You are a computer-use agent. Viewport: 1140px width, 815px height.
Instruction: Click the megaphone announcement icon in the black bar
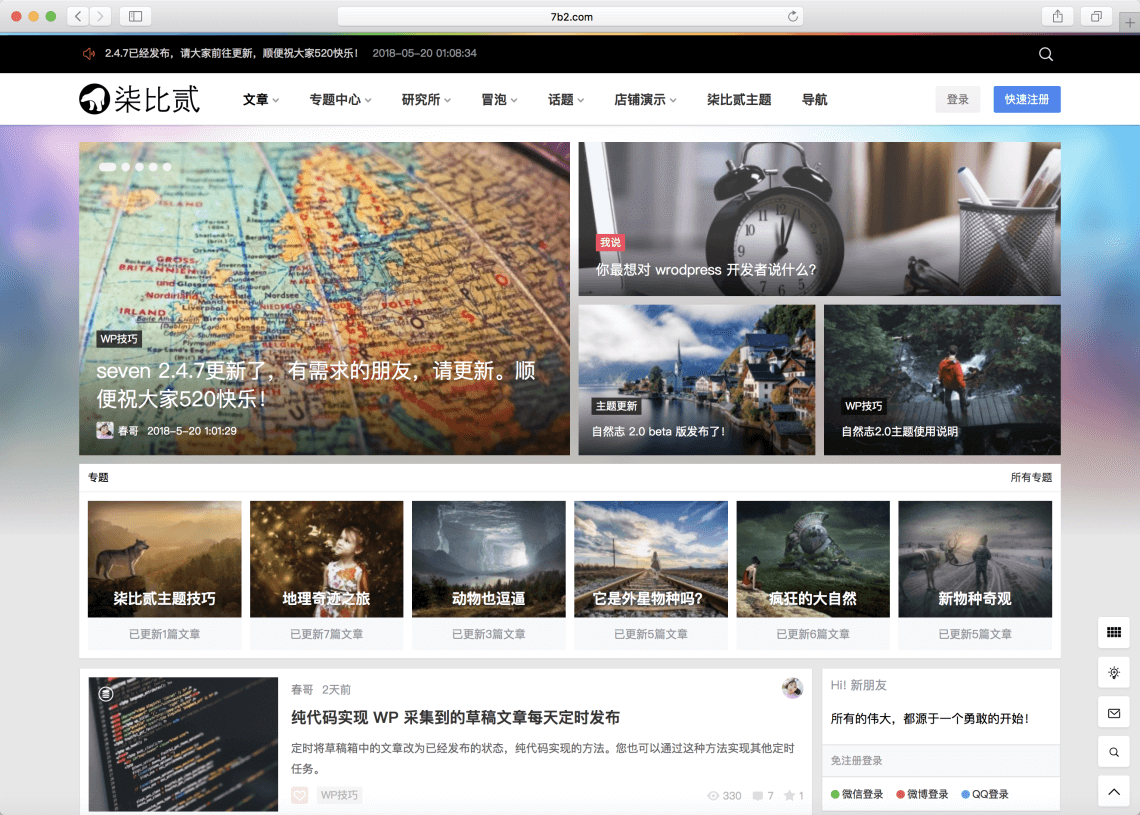coord(90,53)
